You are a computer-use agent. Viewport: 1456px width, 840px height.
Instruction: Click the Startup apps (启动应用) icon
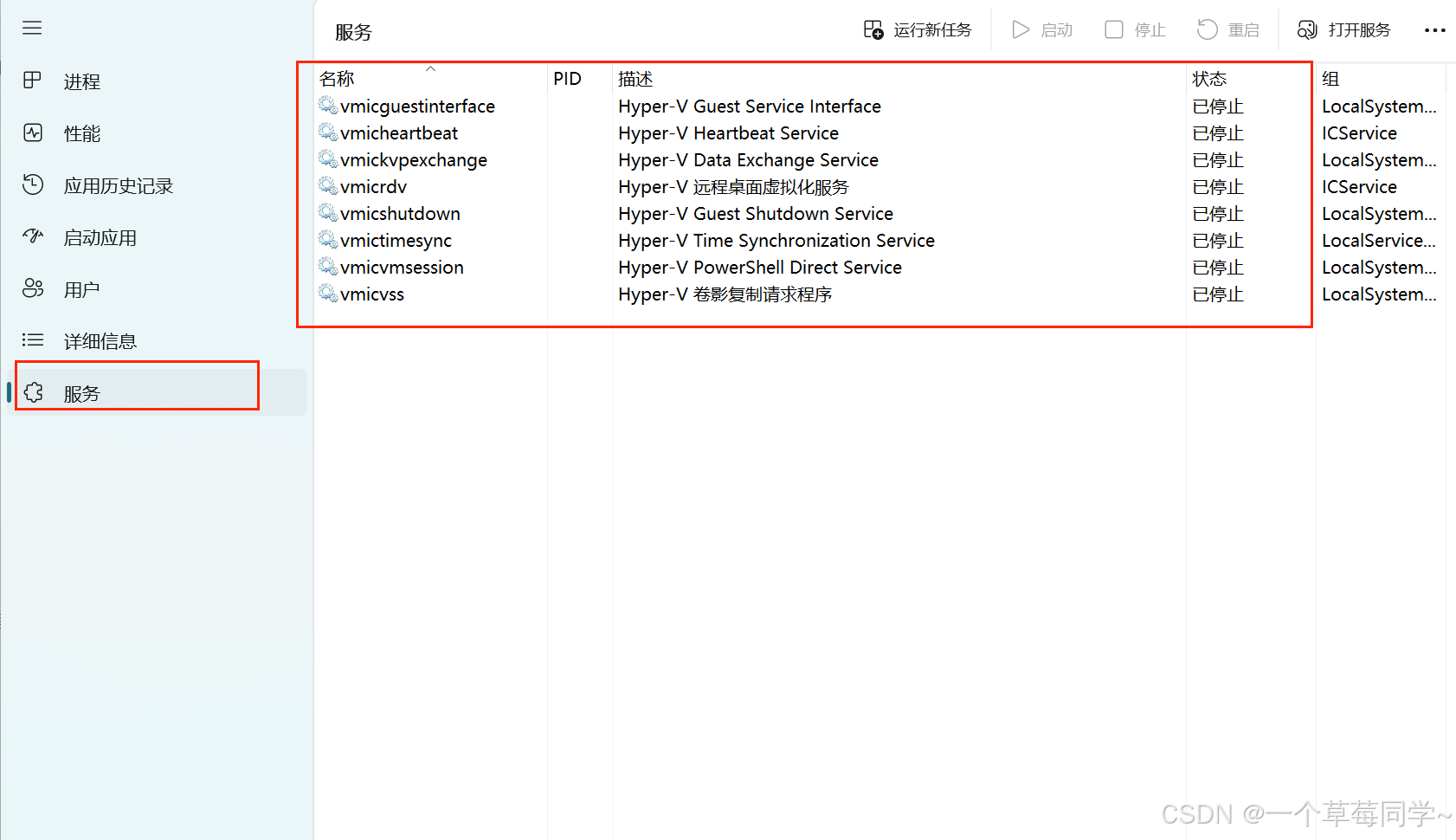(x=33, y=236)
